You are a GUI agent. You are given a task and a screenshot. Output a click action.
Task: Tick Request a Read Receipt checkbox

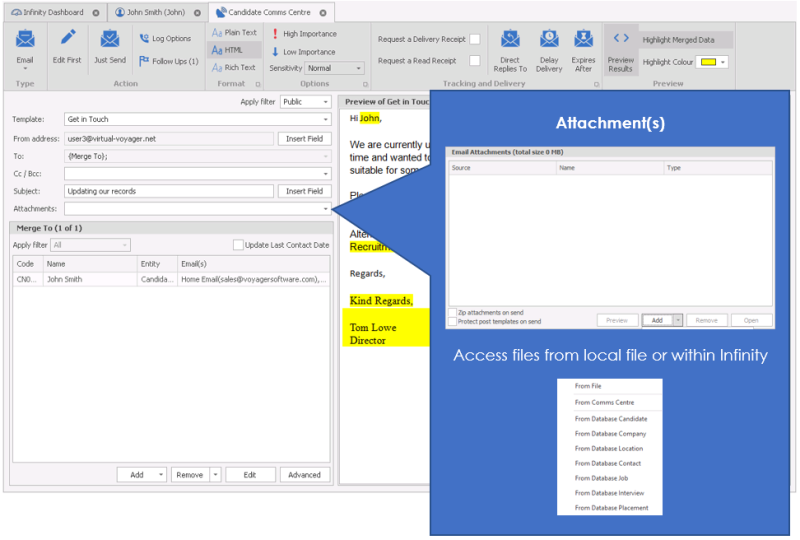475,61
